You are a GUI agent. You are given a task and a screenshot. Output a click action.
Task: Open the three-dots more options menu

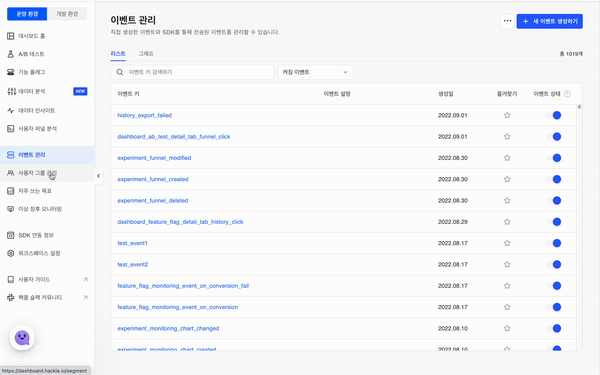[507, 21]
